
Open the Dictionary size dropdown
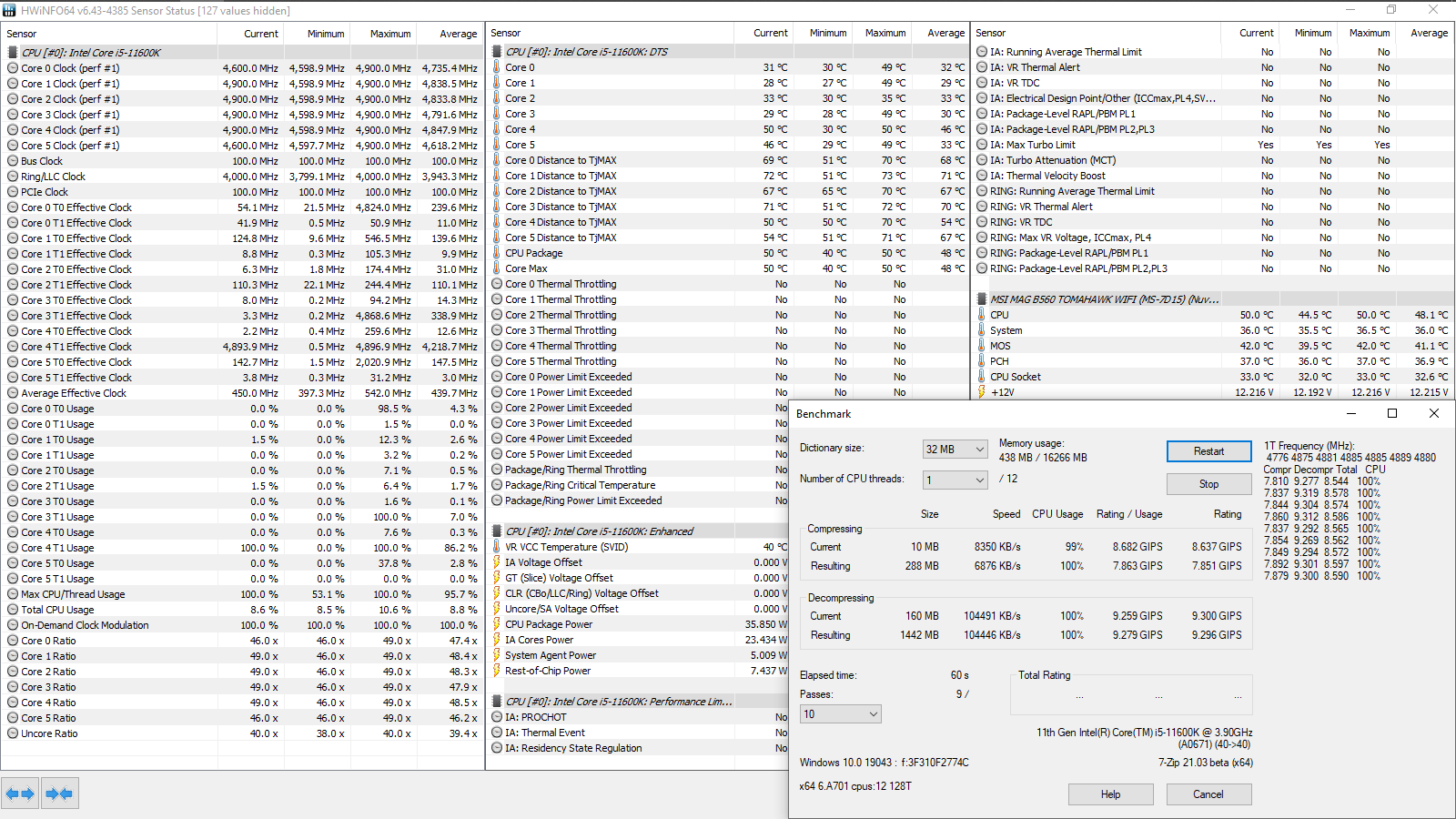[955, 449]
